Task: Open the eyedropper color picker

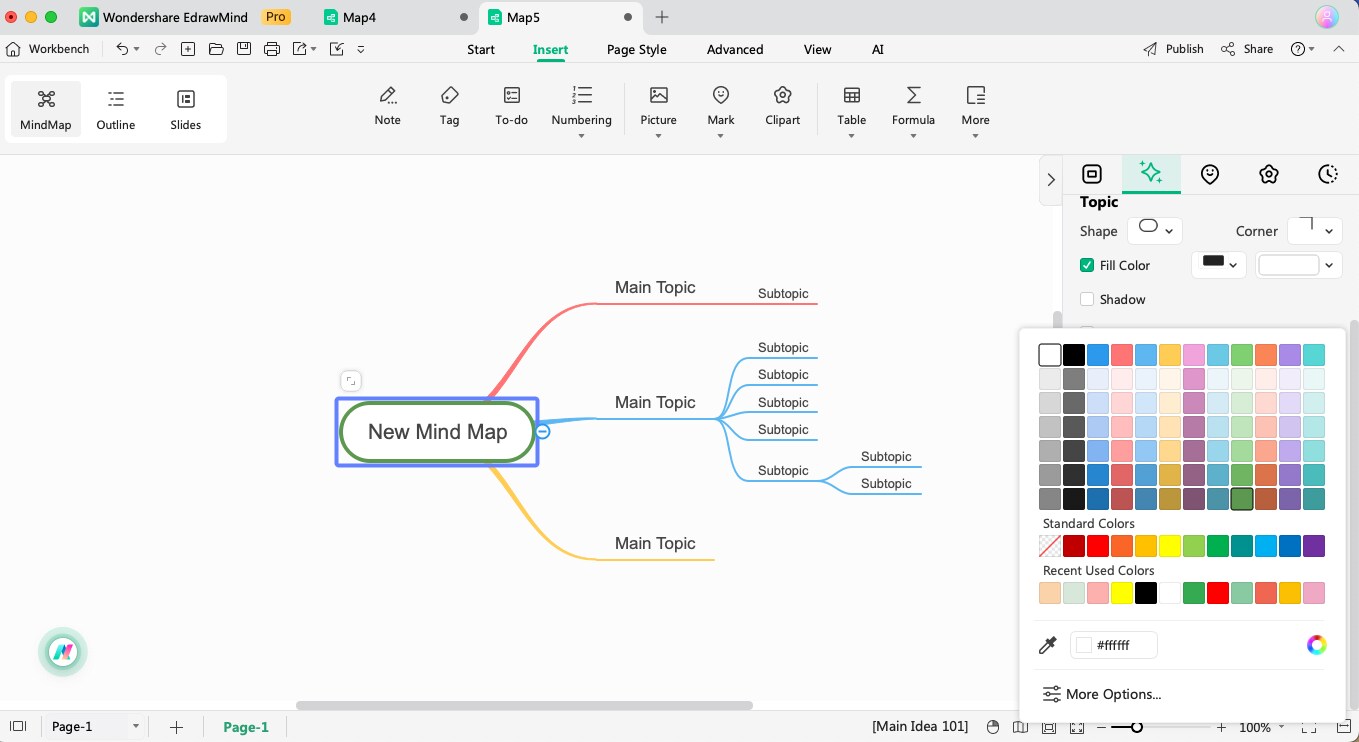Action: tap(1048, 646)
